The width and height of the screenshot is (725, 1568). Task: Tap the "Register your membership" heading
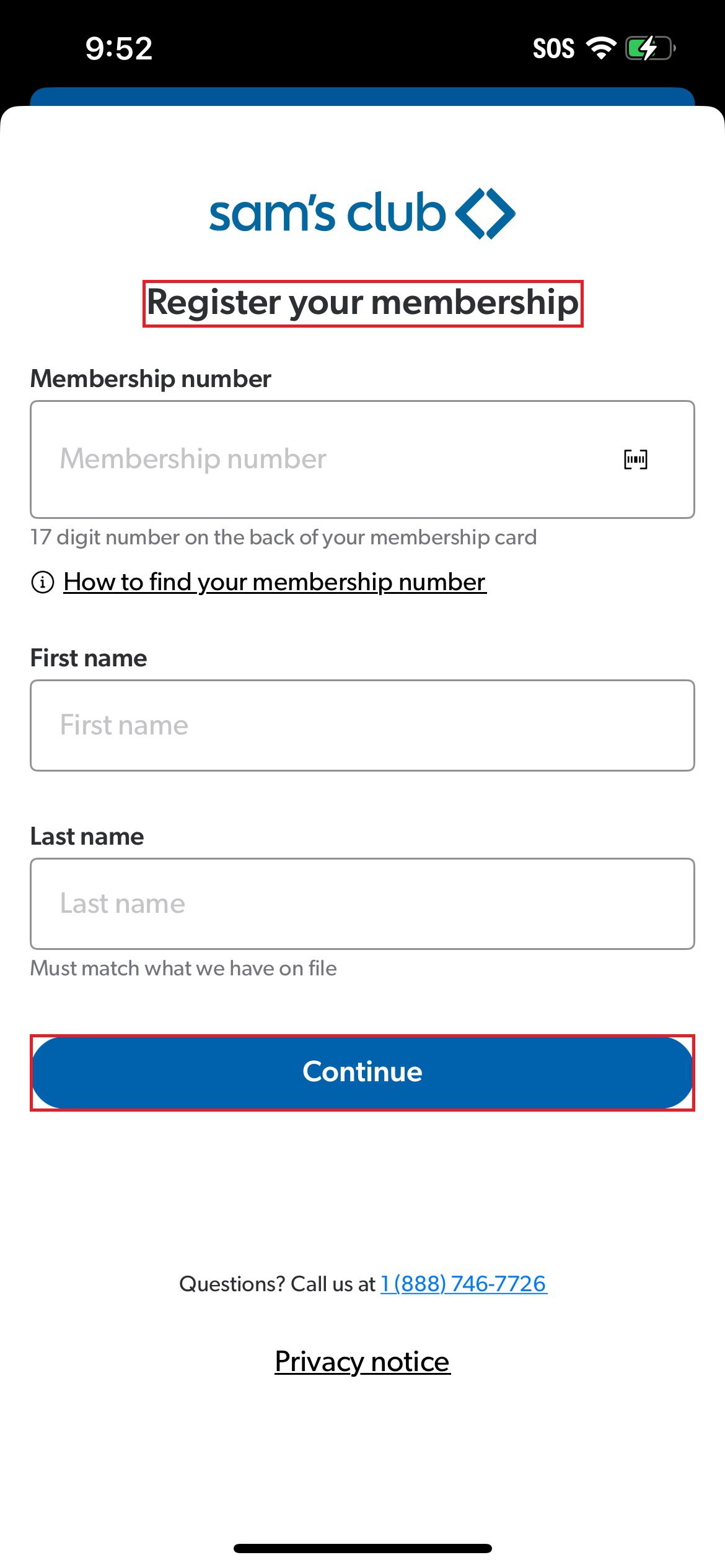coord(362,303)
